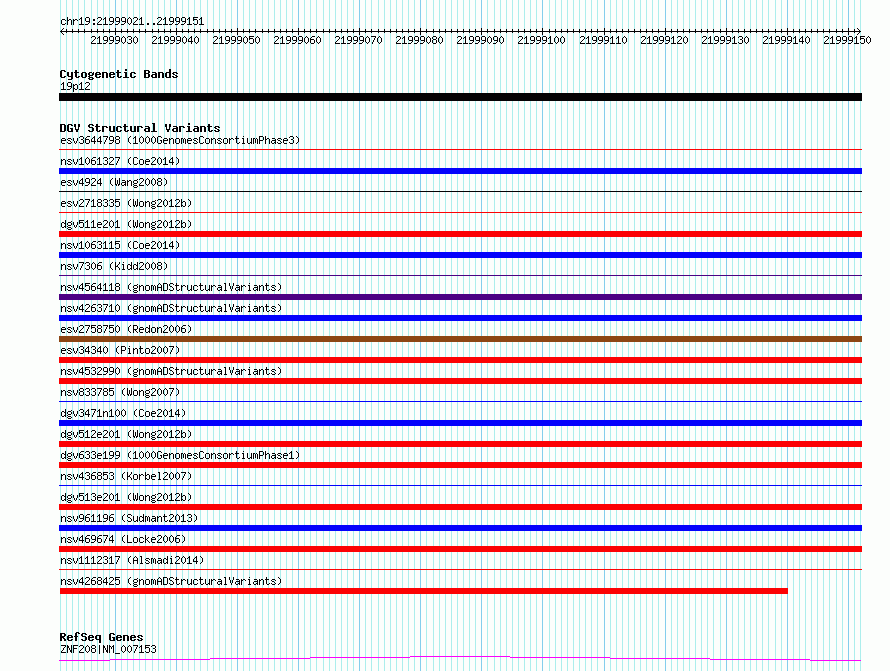Image resolution: width=890 pixels, height=671 pixels.
Task: Open gene ZNF208|NM_007153
Action: tap(108, 649)
